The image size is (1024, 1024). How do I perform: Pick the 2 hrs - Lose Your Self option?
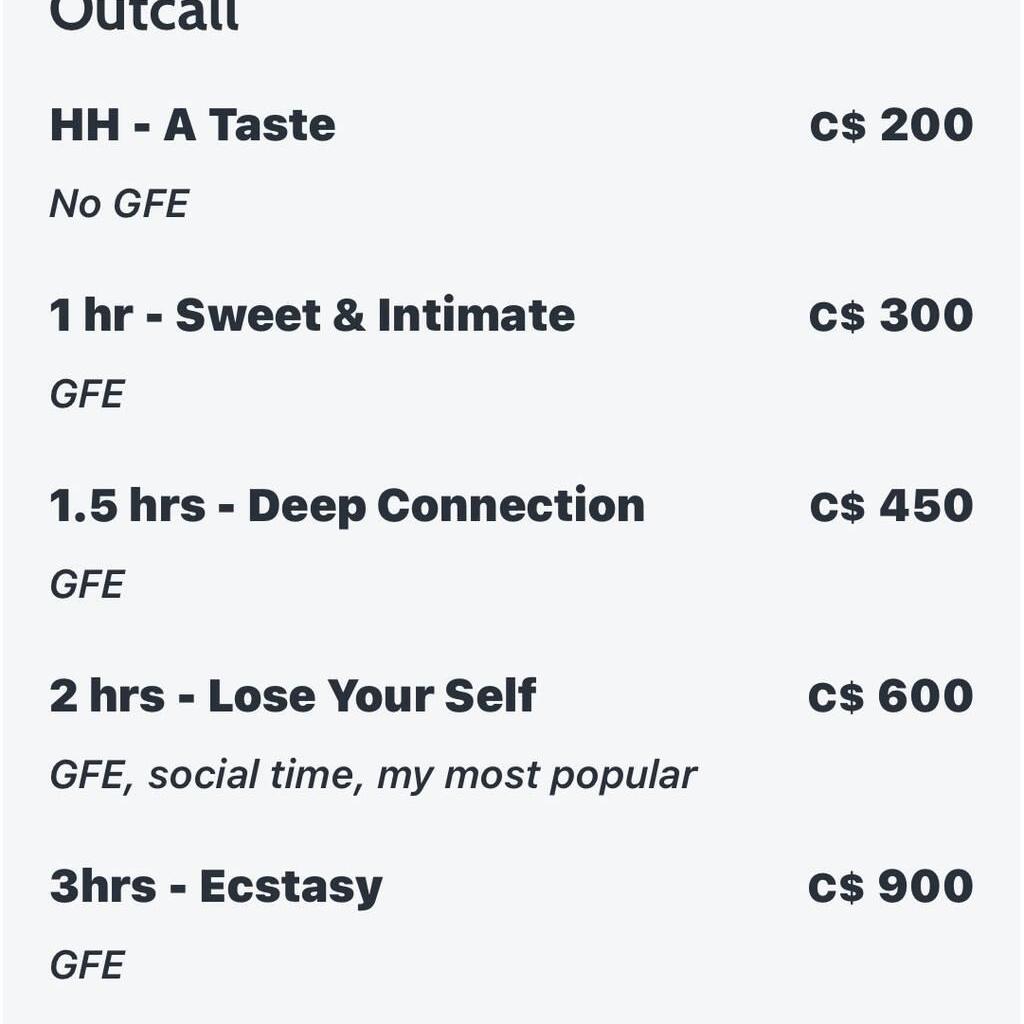point(292,696)
